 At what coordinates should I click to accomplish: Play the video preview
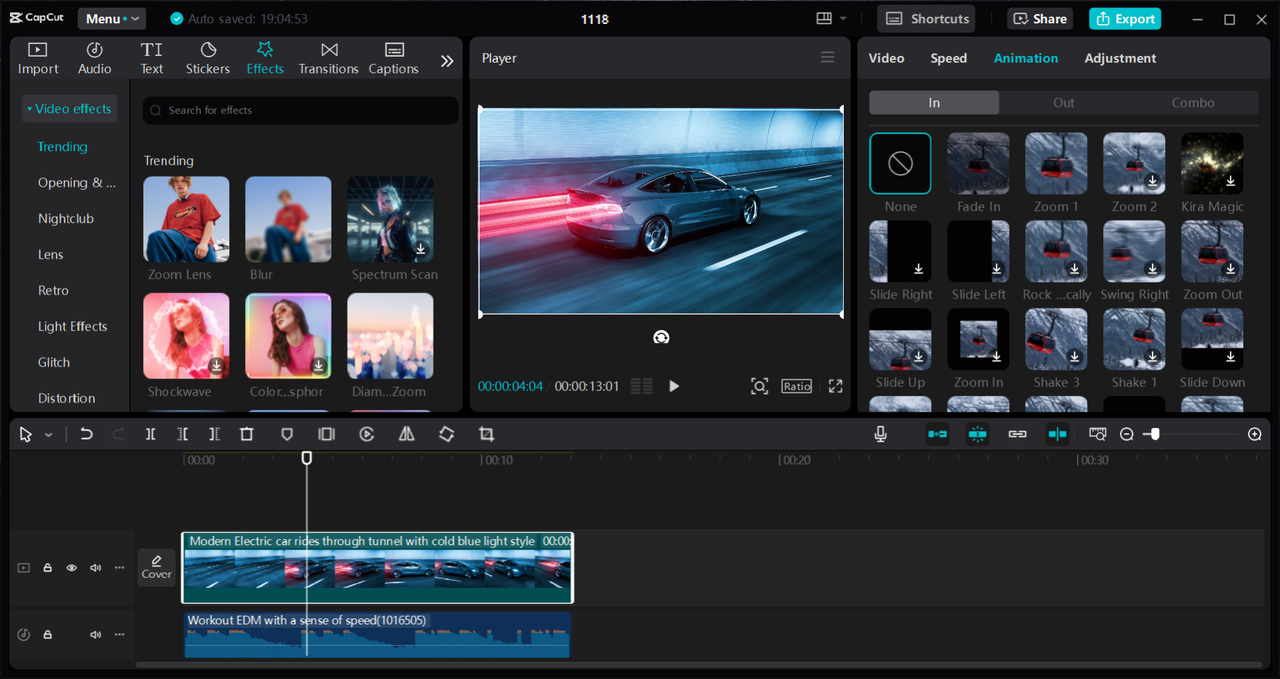pos(674,386)
